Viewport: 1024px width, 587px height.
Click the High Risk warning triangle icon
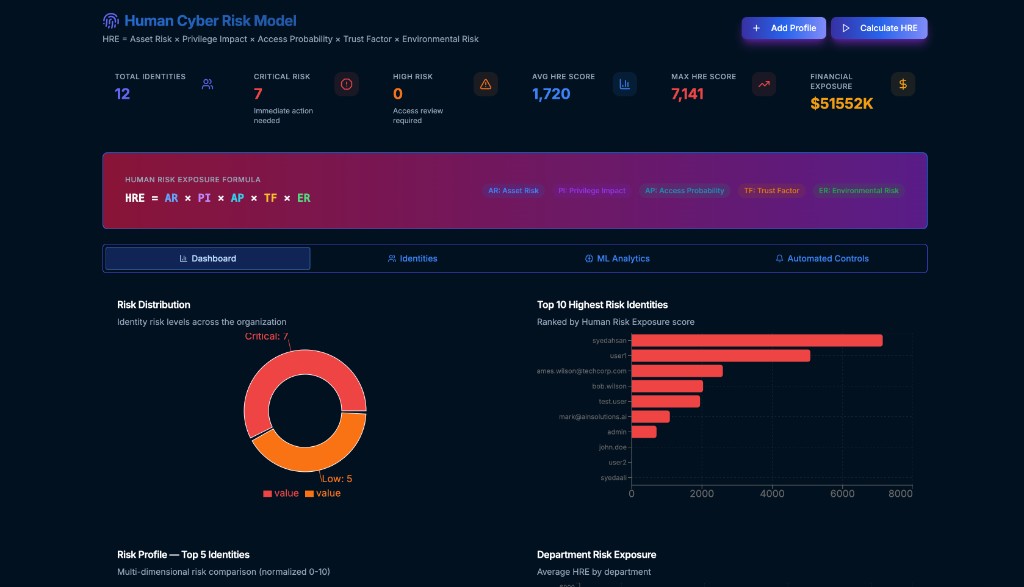(x=485, y=84)
